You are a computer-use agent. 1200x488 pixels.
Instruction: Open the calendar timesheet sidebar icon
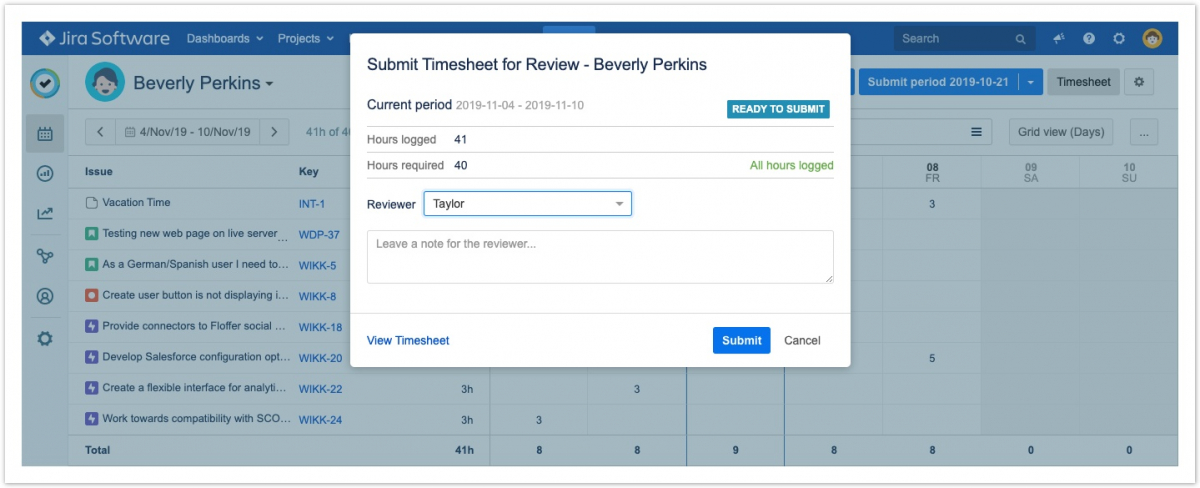45,133
